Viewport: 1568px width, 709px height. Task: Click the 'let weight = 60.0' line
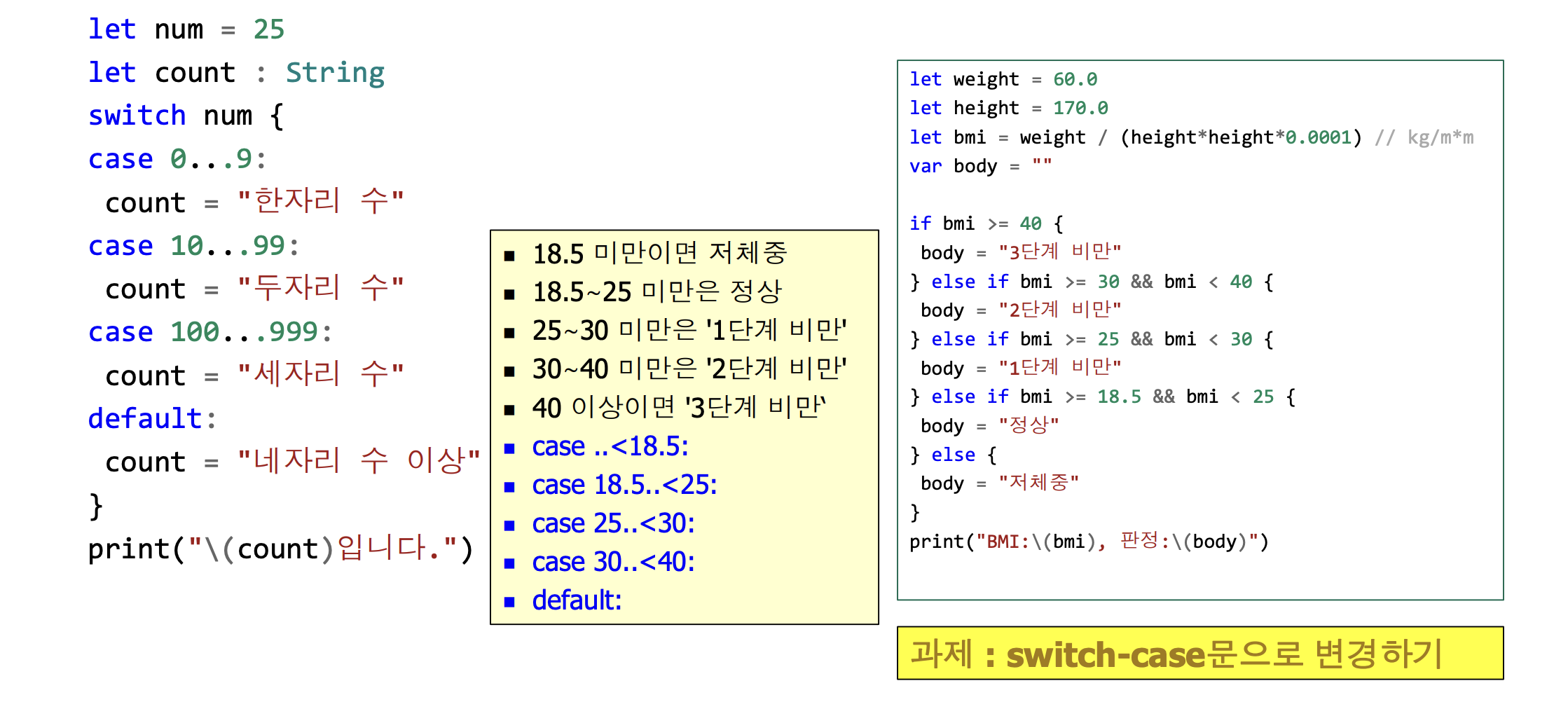point(1004,79)
